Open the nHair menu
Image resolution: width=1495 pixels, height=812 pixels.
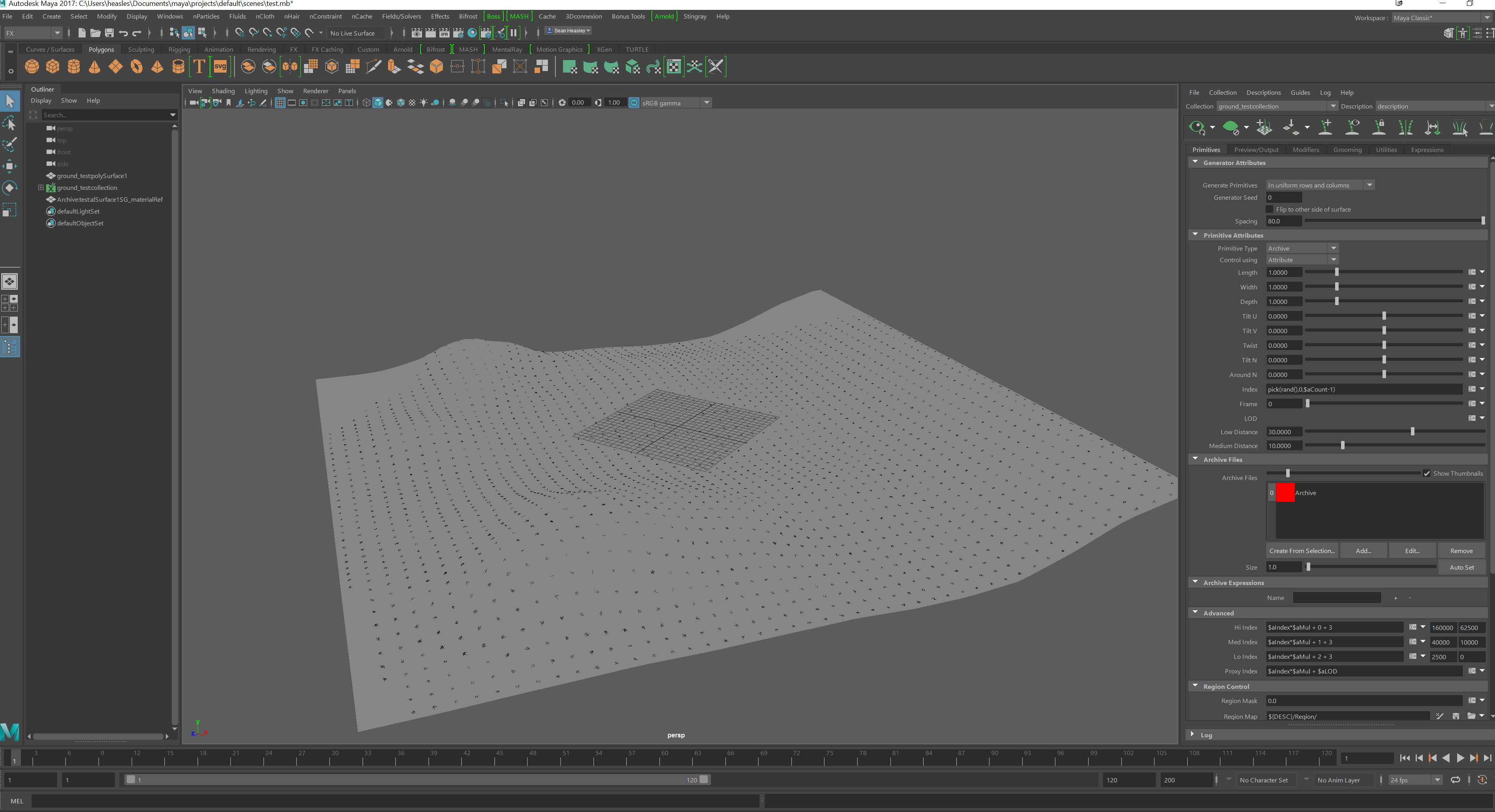click(291, 16)
